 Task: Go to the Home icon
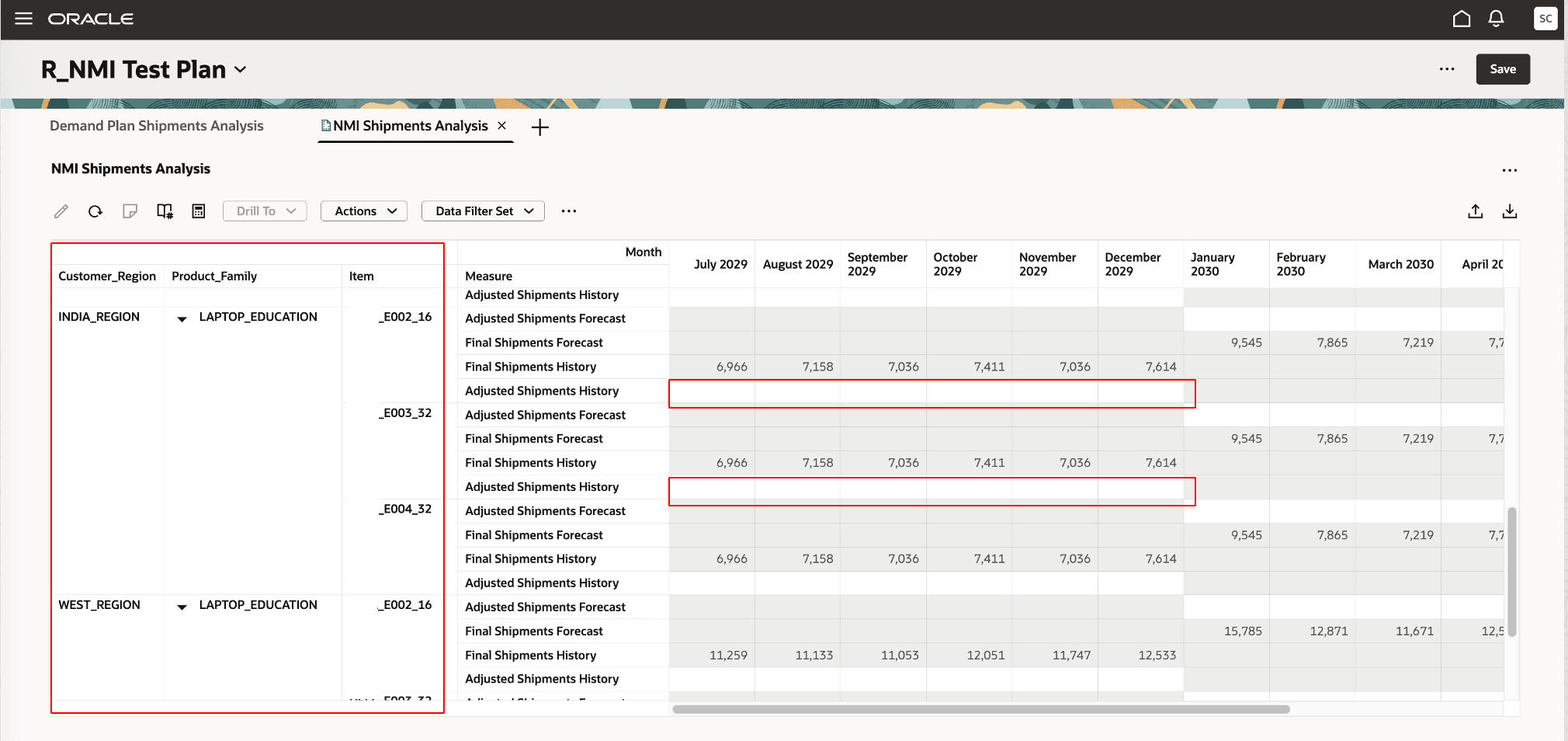pyautogui.click(x=1462, y=19)
